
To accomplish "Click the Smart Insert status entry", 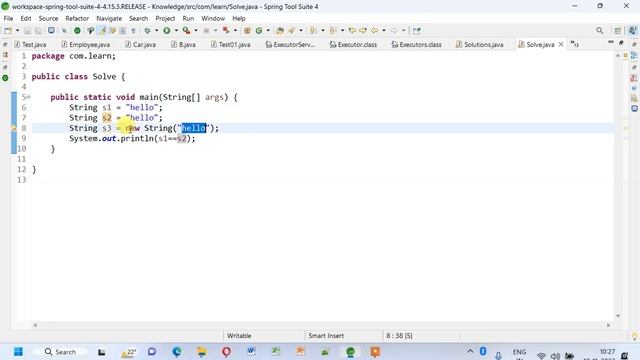I will 326,336.
